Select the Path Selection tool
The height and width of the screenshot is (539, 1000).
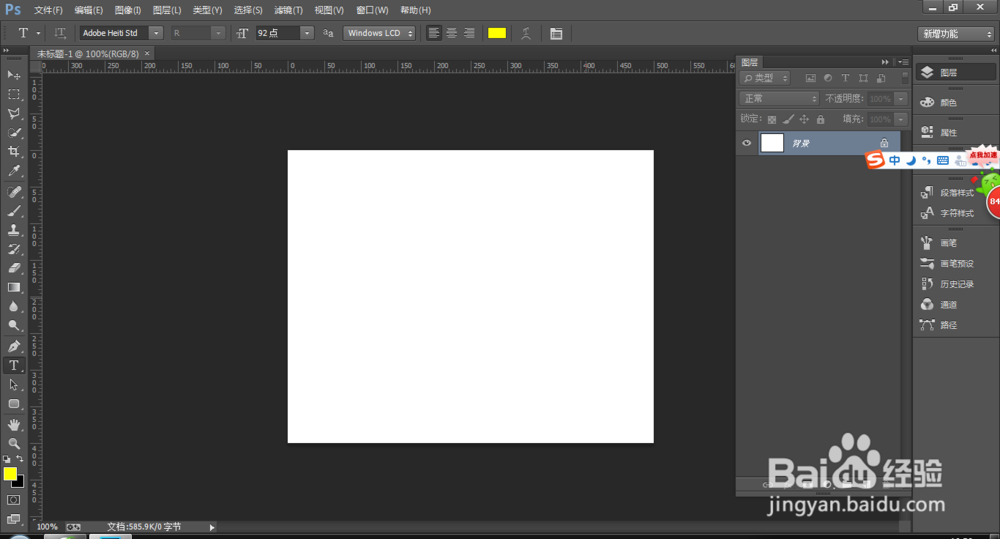pos(13,385)
